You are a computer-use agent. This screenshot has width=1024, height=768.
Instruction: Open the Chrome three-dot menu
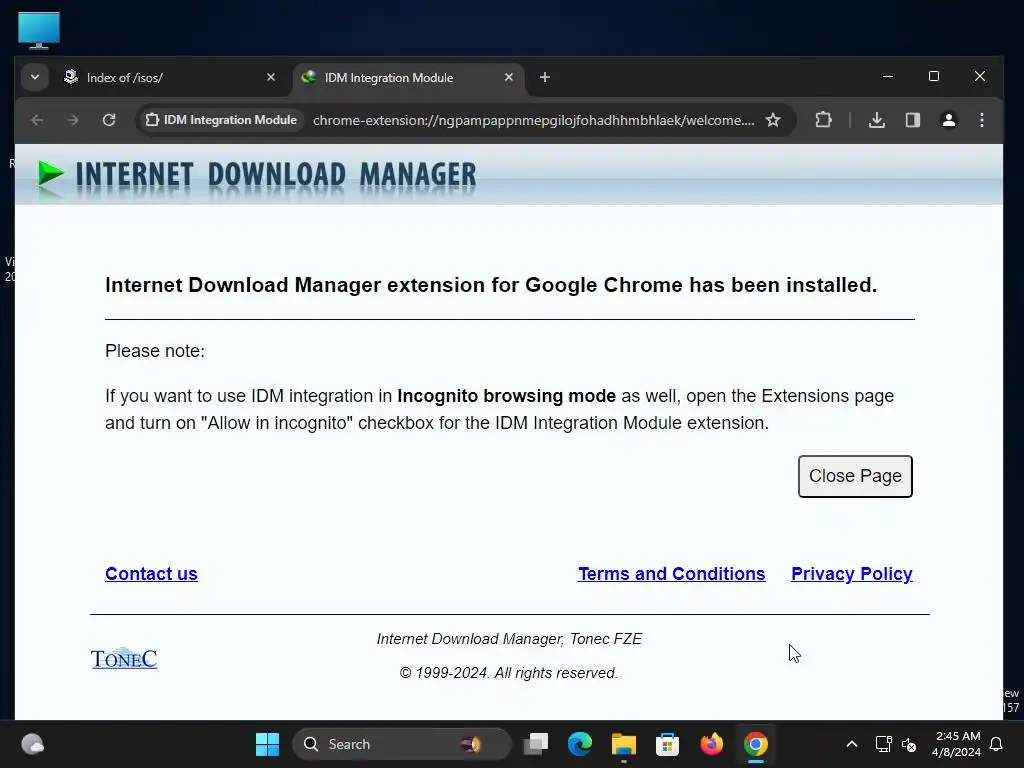click(982, 120)
